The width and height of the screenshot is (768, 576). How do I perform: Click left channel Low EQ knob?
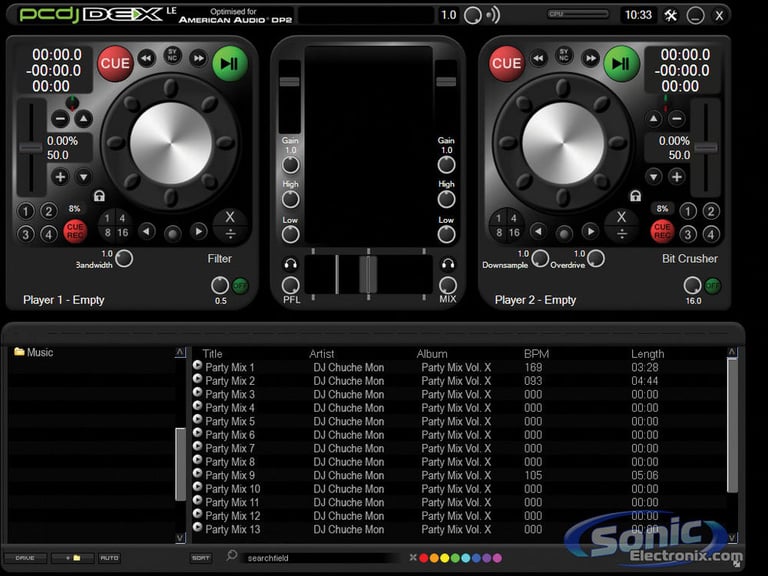[x=290, y=235]
